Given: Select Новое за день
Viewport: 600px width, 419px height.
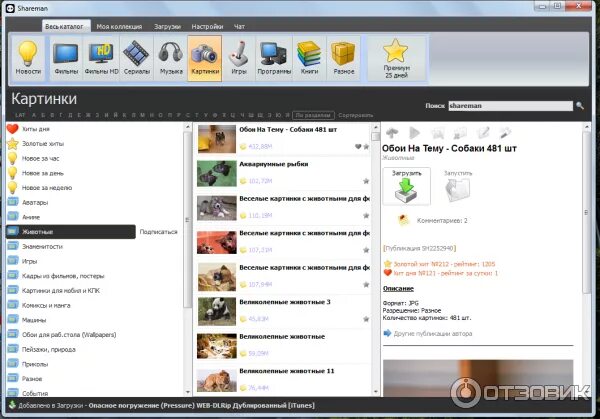Looking at the screenshot, I should tap(42, 173).
